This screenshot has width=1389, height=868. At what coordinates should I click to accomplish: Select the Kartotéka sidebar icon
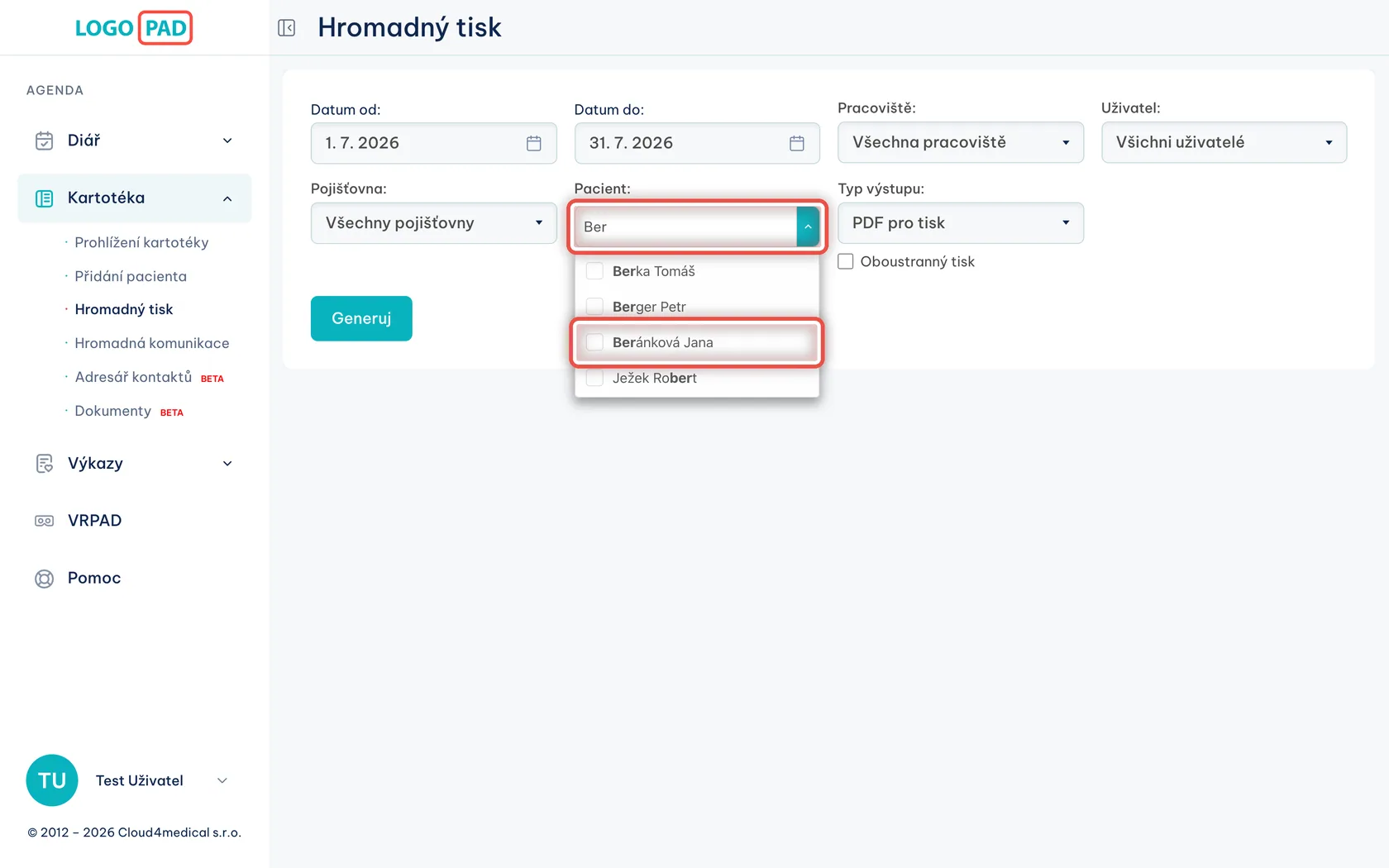coord(45,198)
